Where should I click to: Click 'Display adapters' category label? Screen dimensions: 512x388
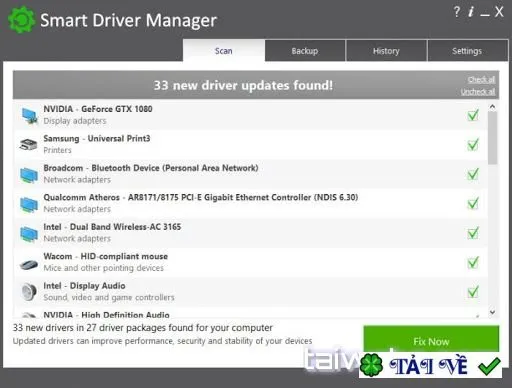click(75, 121)
